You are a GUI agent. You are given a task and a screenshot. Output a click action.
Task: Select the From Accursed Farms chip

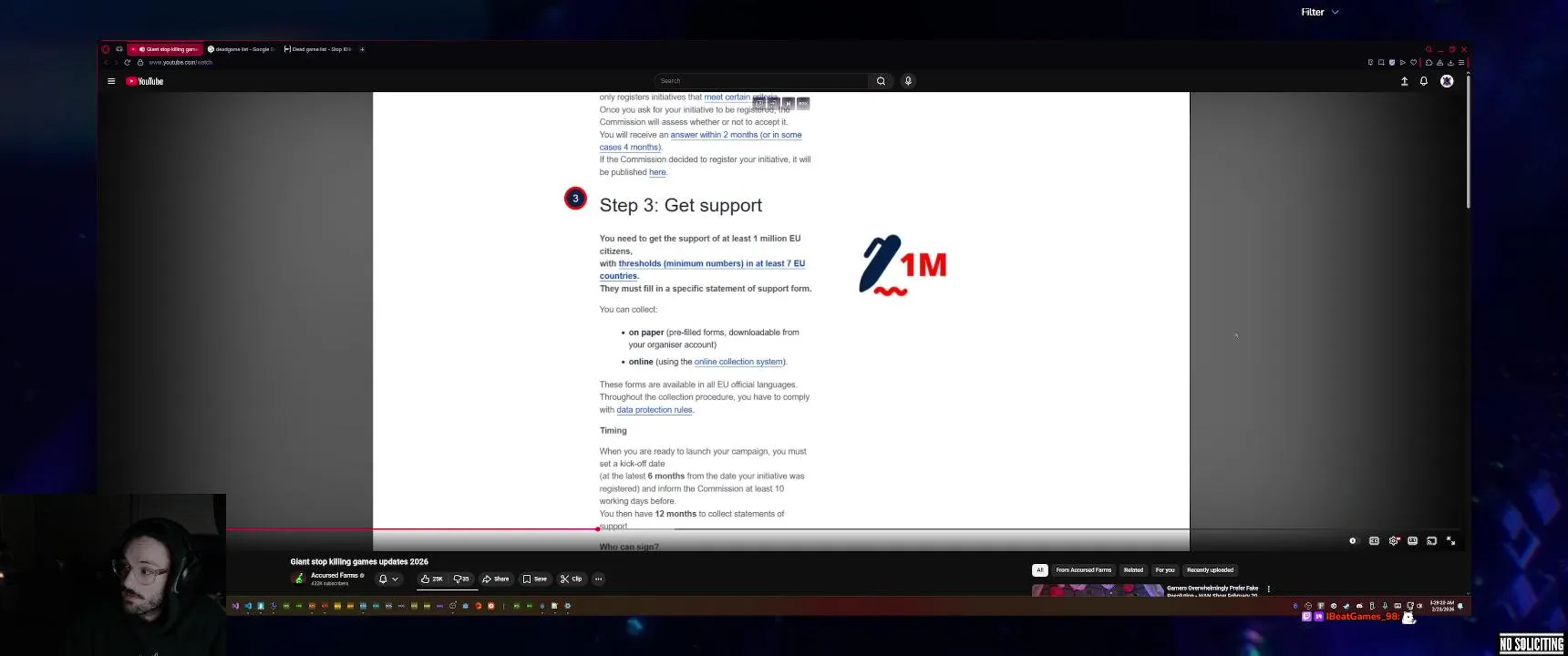1084,570
